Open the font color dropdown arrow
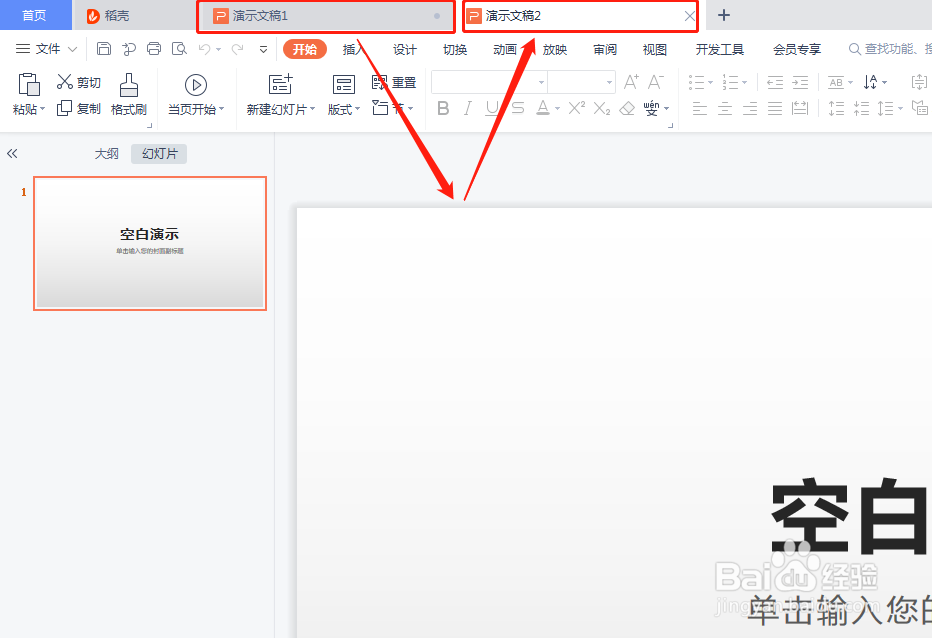The image size is (932, 638). click(x=556, y=110)
